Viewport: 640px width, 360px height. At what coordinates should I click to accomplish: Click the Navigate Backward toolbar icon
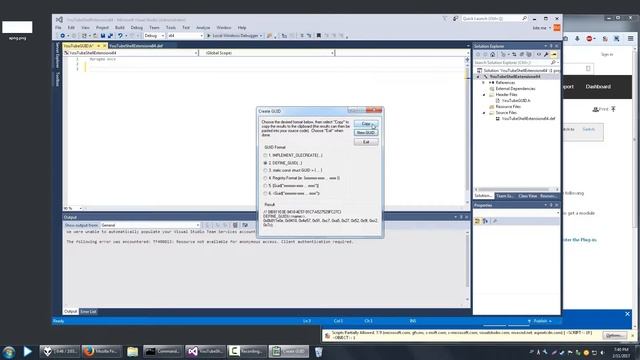(x=62, y=36)
